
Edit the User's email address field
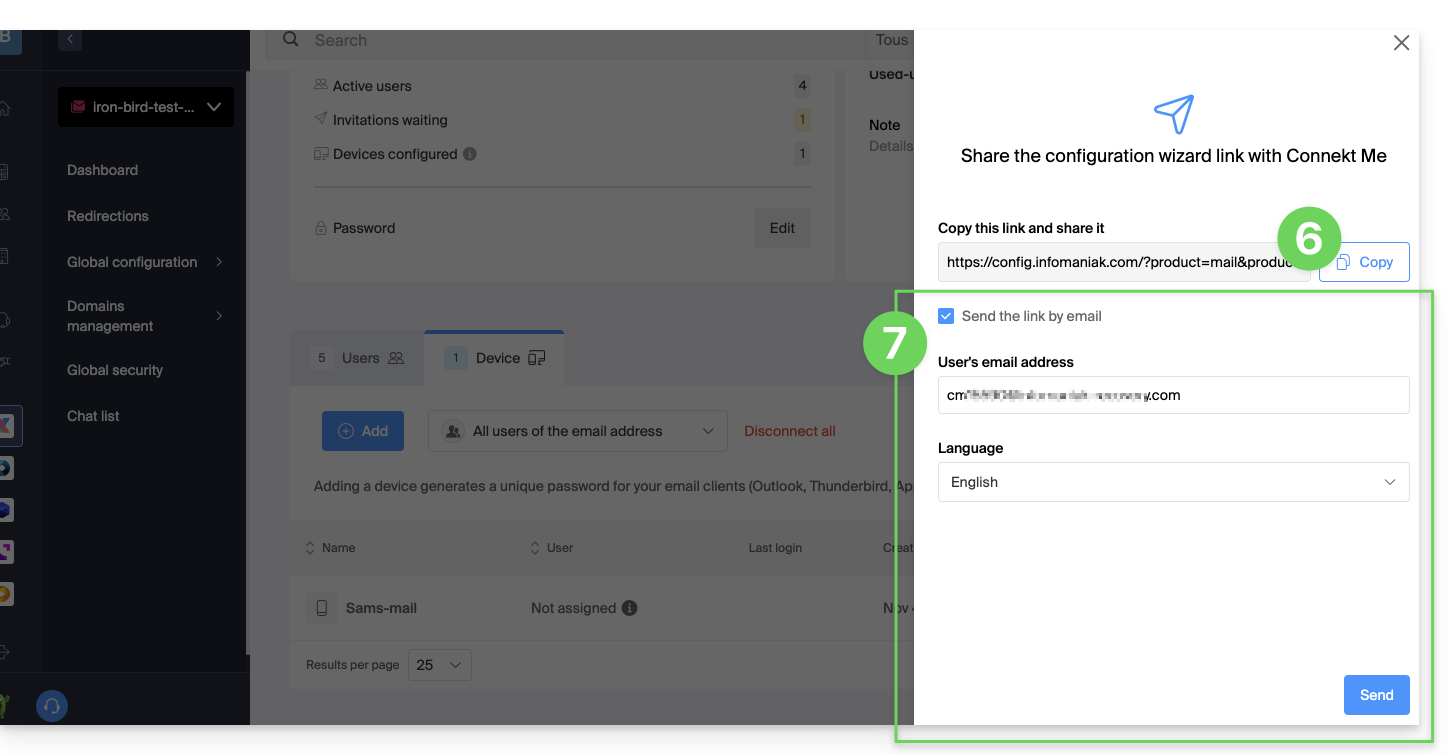1173,395
